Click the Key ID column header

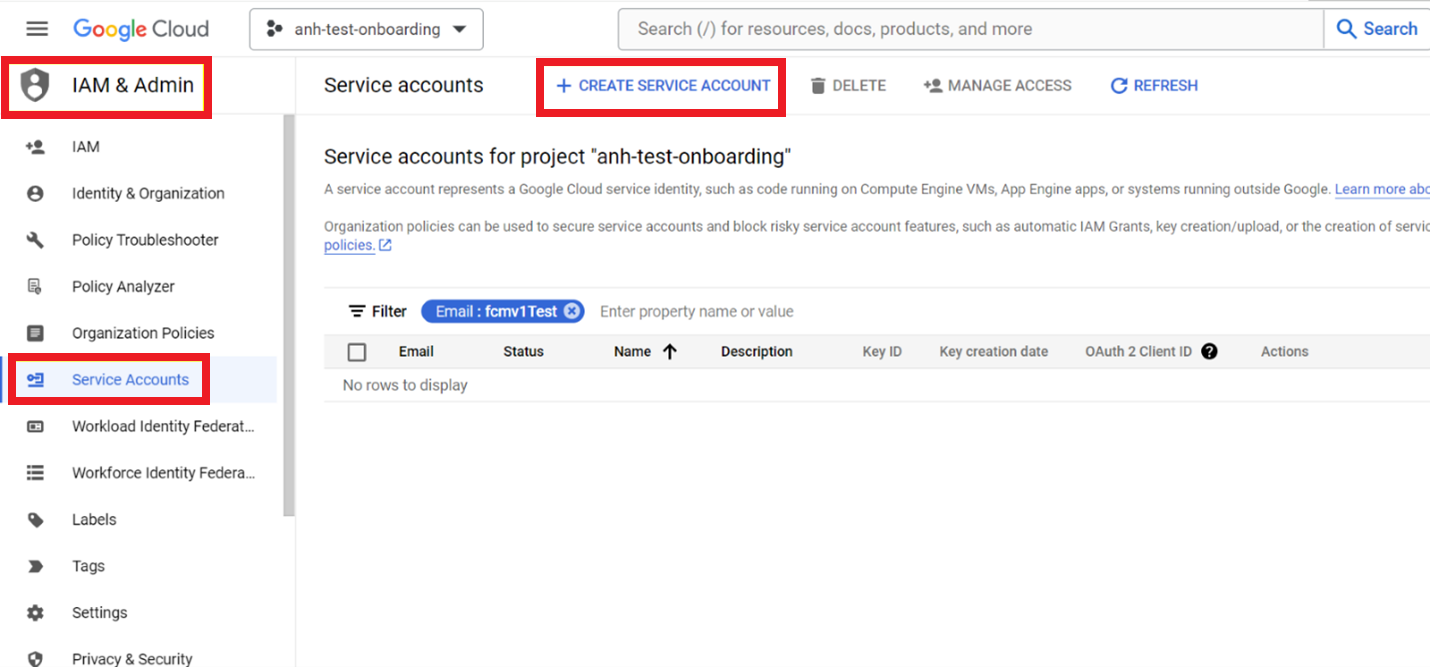coord(882,352)
